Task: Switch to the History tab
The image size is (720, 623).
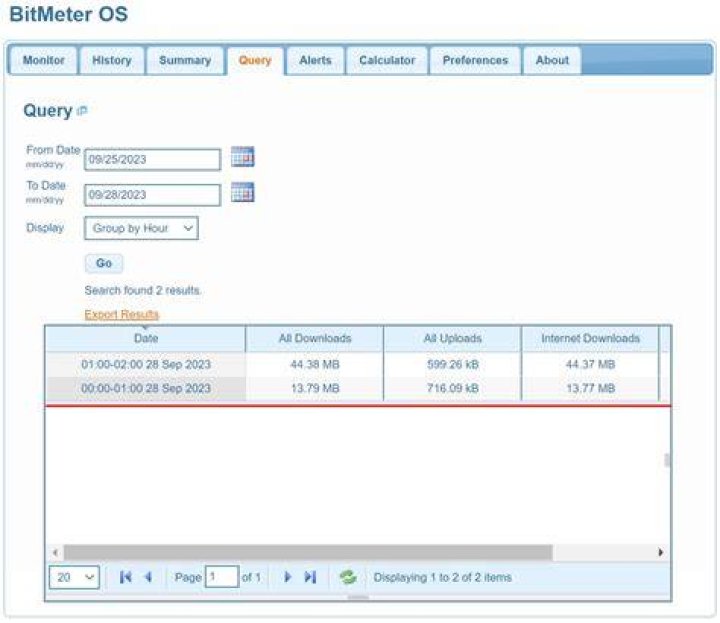Action: click(112, 61)
